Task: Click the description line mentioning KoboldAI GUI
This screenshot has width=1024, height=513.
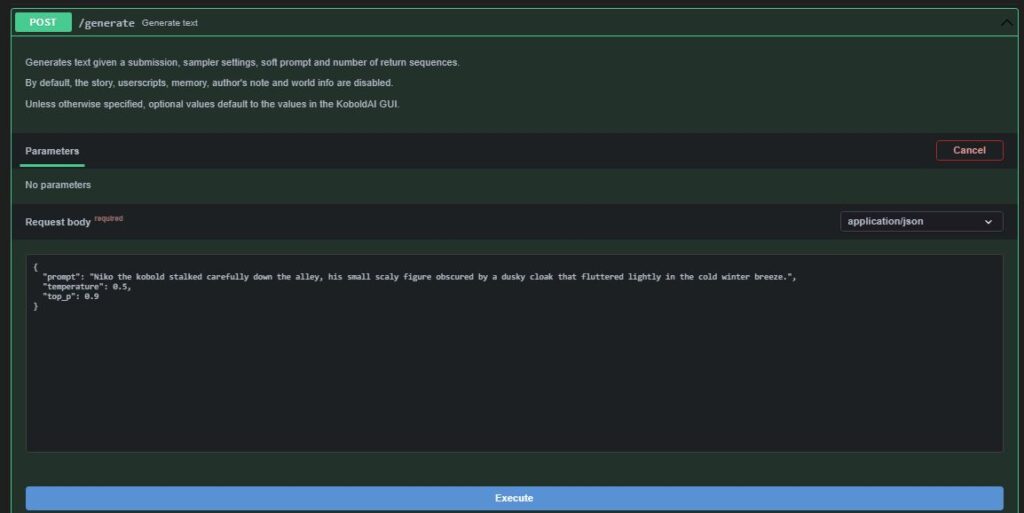Action: [x=212, y=104]
